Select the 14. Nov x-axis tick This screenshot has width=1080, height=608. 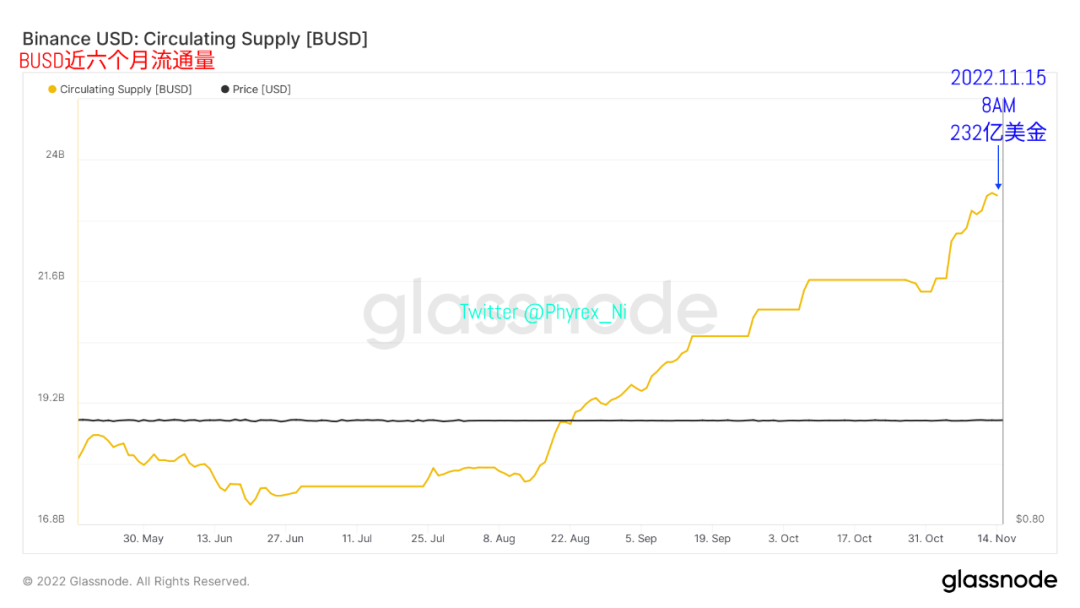pos(998,539)
